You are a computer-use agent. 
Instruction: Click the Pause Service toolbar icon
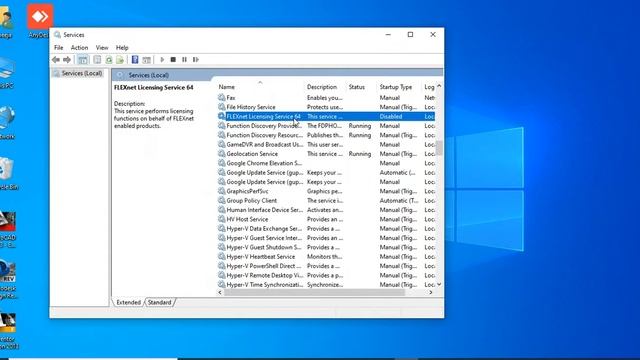[x=184, y=60]
